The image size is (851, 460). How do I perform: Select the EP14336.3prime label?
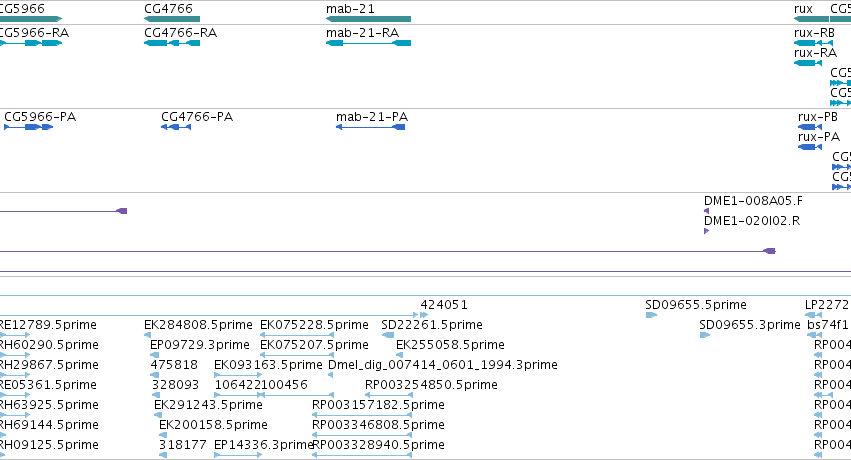[264, 445]
